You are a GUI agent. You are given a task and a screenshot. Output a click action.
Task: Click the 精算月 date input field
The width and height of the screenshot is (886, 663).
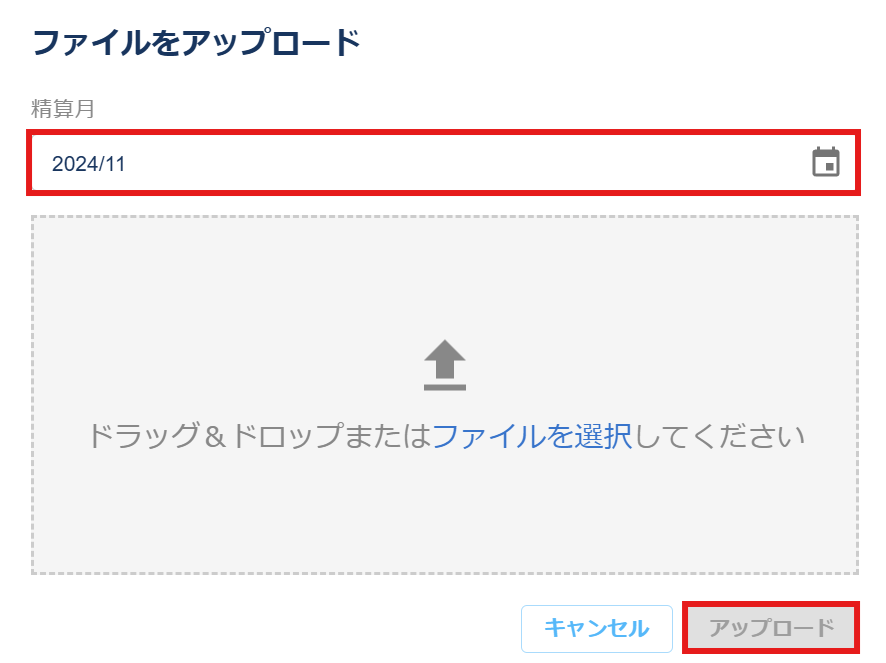click(x=444, y=163)
